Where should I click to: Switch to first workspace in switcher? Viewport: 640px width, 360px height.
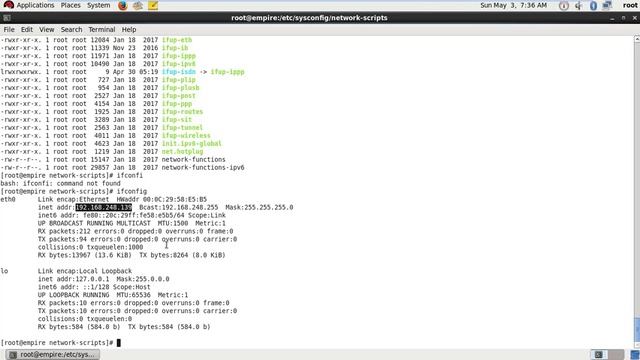point(599,354)
